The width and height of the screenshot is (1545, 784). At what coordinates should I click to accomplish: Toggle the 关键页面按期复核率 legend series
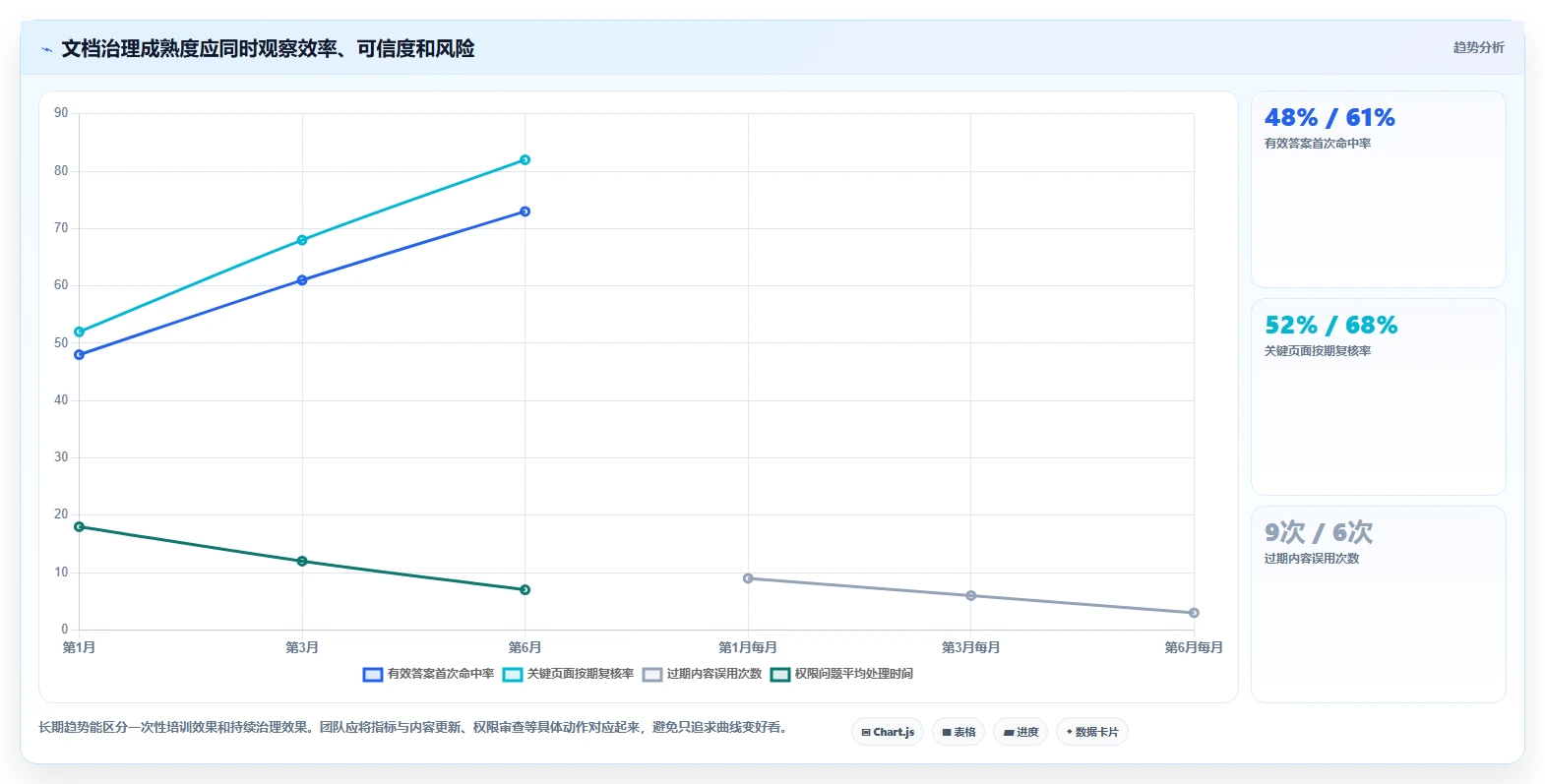coord(569,674)
